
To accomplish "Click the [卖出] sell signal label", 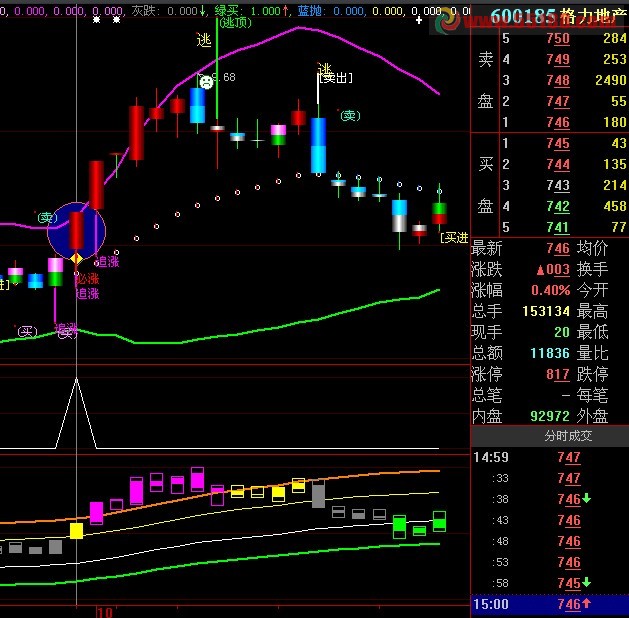I will coord(335,77).
